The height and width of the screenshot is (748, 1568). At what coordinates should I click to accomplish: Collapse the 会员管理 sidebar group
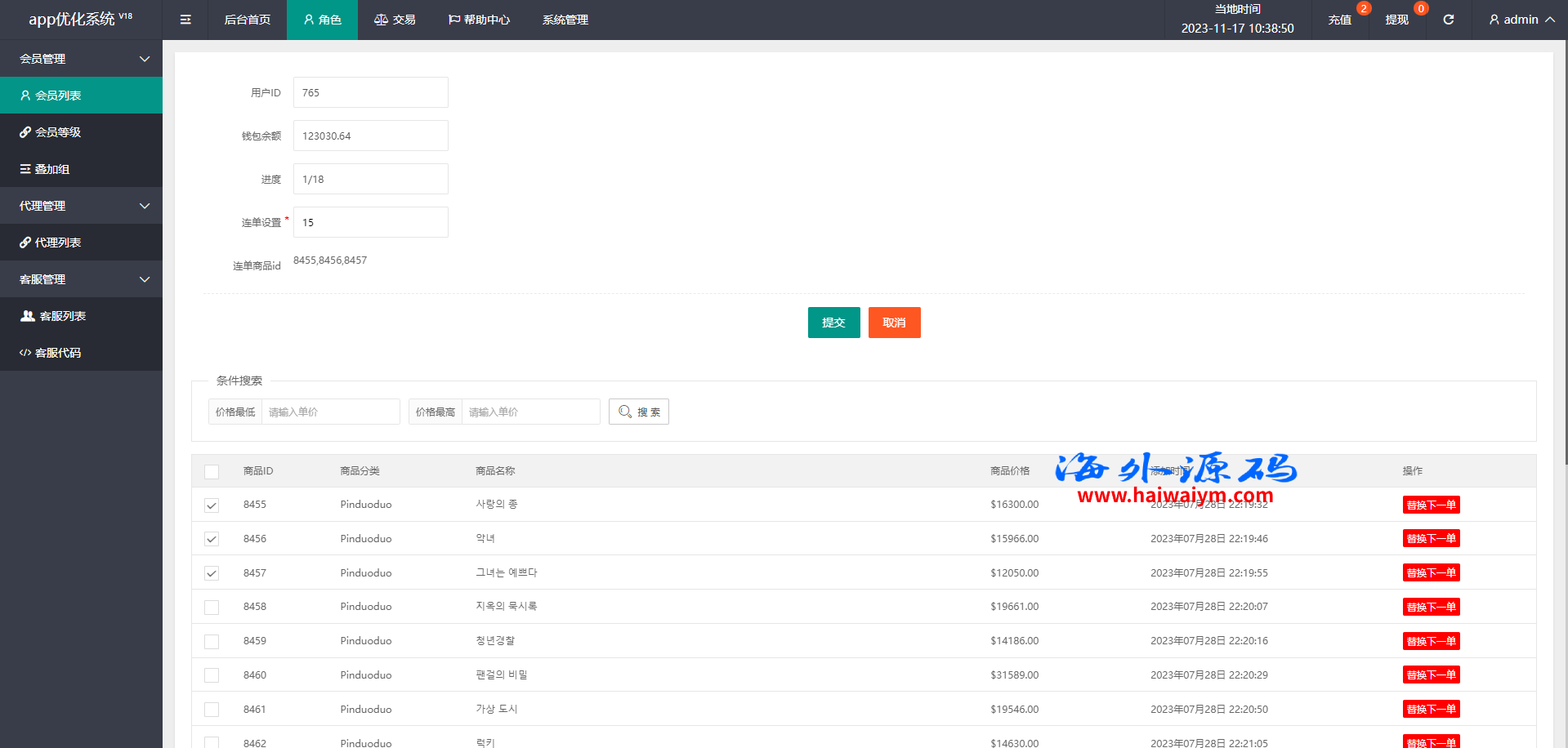[x=82, y=59]
